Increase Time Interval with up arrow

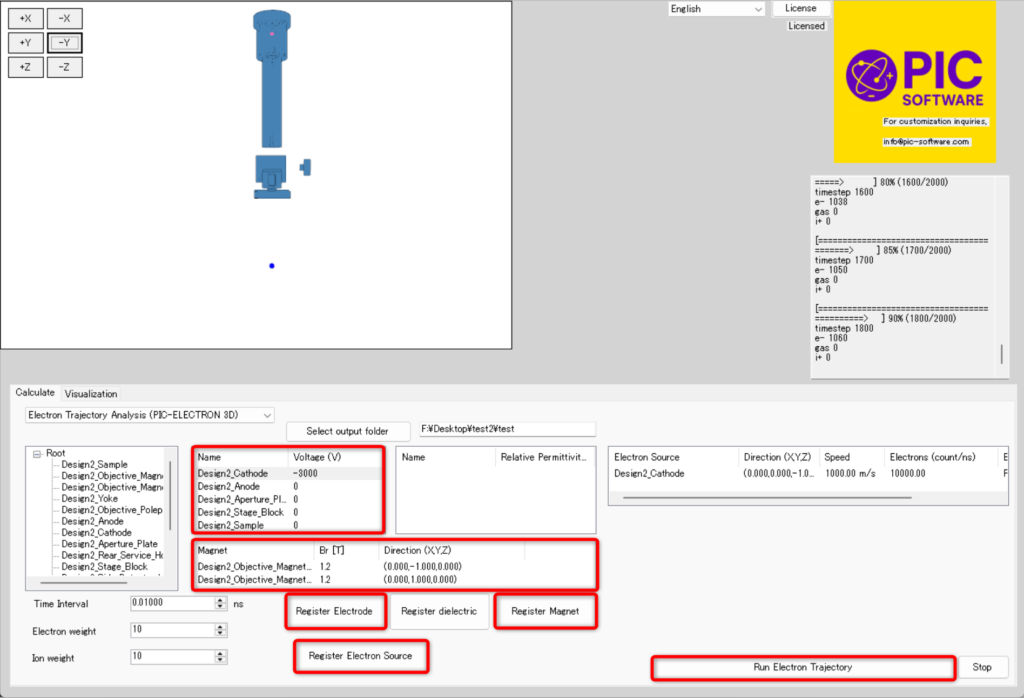(x=221, y=600)
